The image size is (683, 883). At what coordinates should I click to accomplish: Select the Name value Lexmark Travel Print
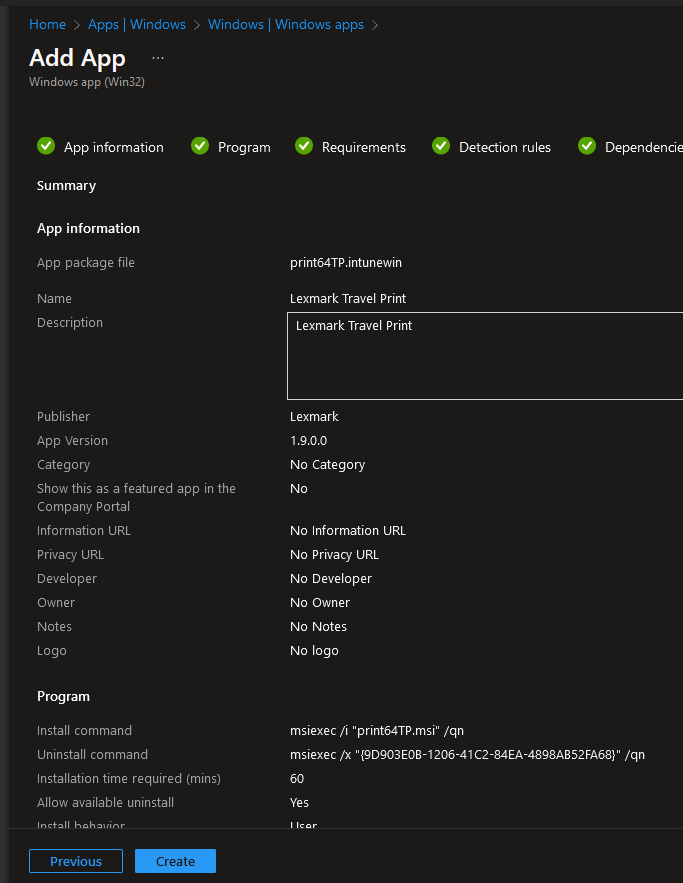tap(348, 298)
